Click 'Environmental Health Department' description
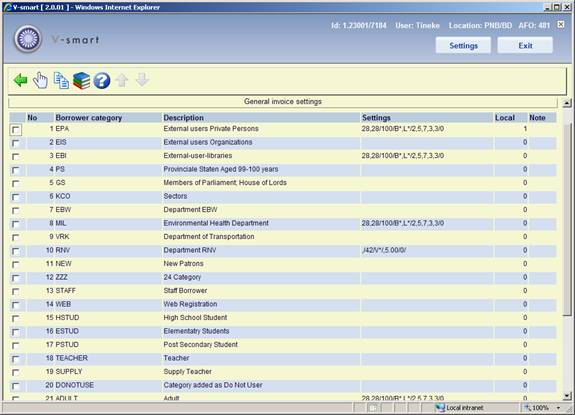Image resolution: width=575 pixels, height=415 pixels. 216,223
